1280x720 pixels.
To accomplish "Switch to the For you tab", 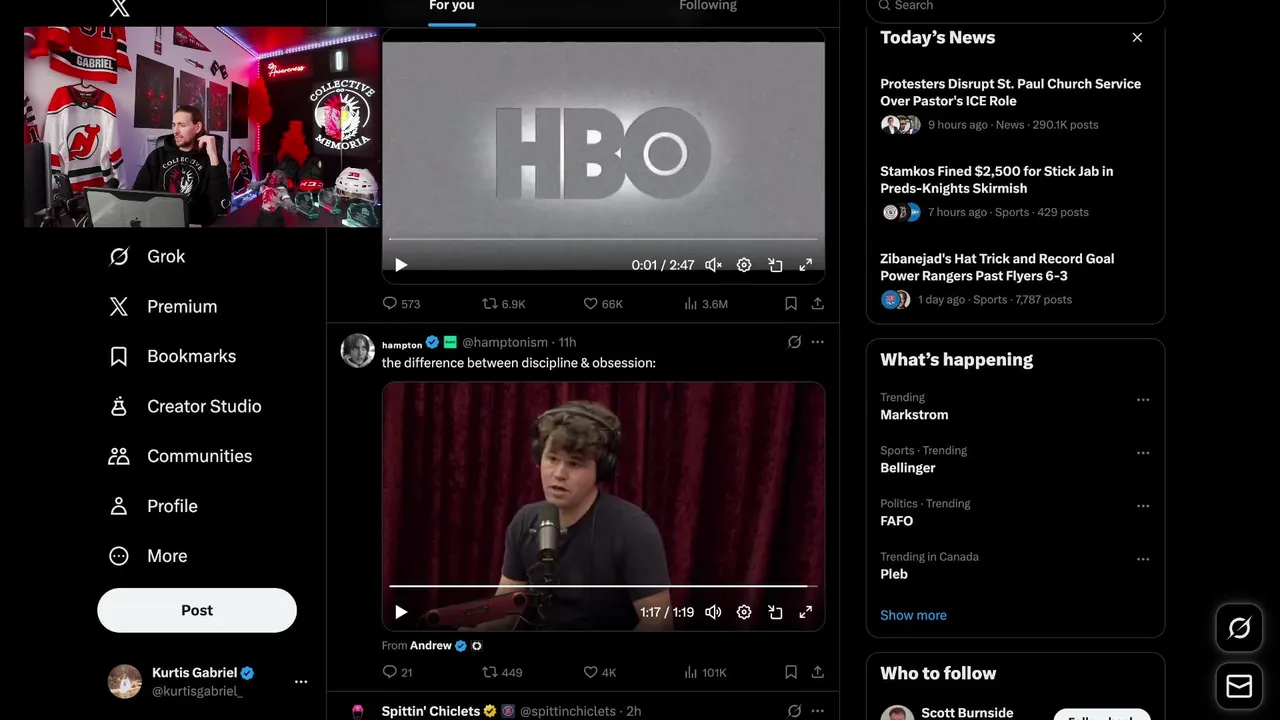I will (x=452, y=6).
